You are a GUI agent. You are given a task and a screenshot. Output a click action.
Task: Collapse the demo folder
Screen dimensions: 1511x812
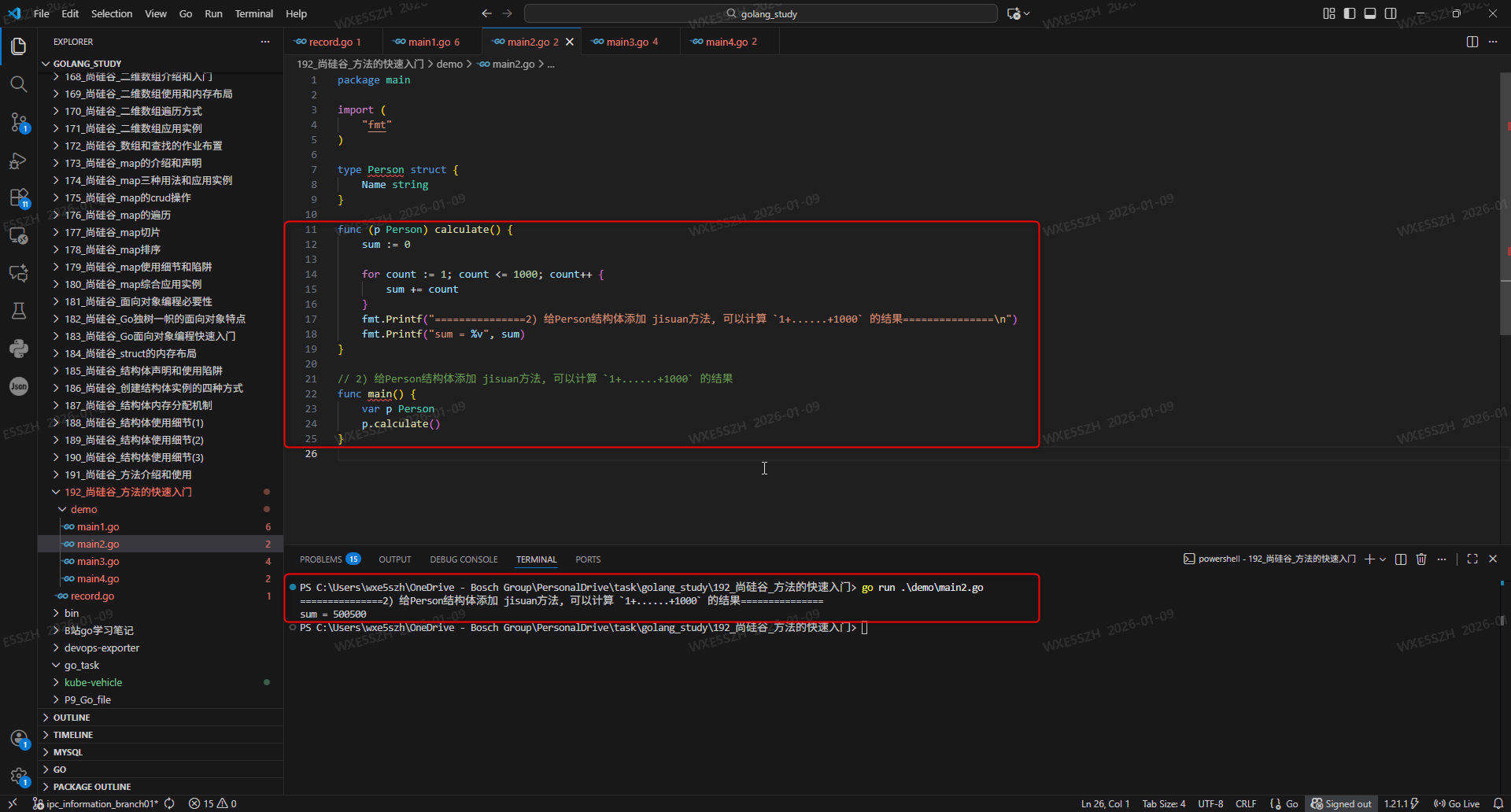(161, 509)
